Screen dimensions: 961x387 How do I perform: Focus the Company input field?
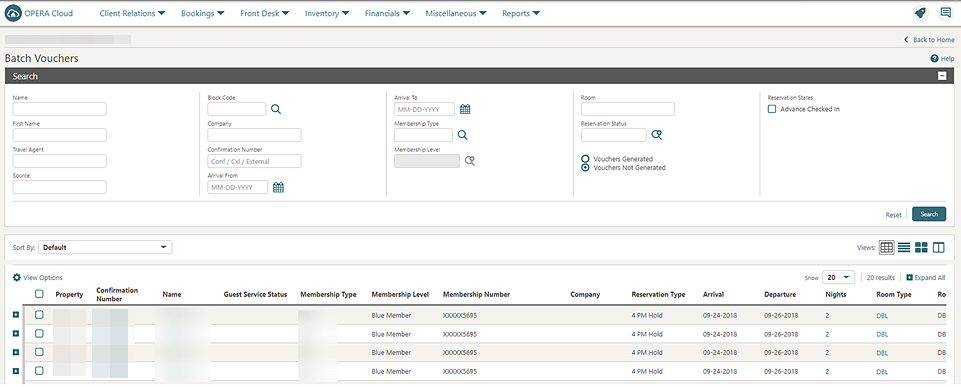tap(254, 135)
